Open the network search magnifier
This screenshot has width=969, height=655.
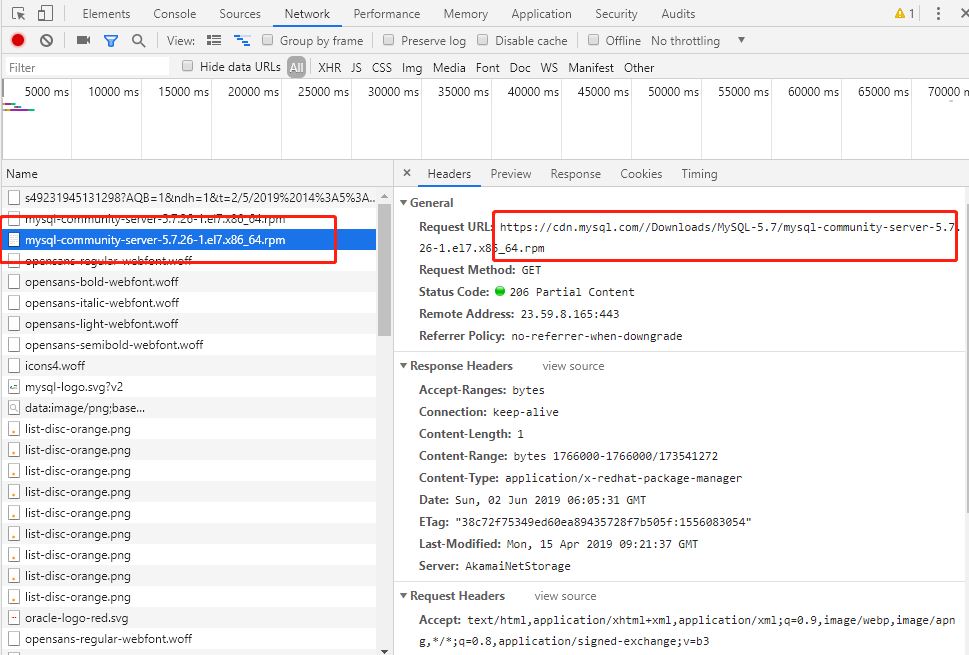pyautogui.click(x=138, y=40)
